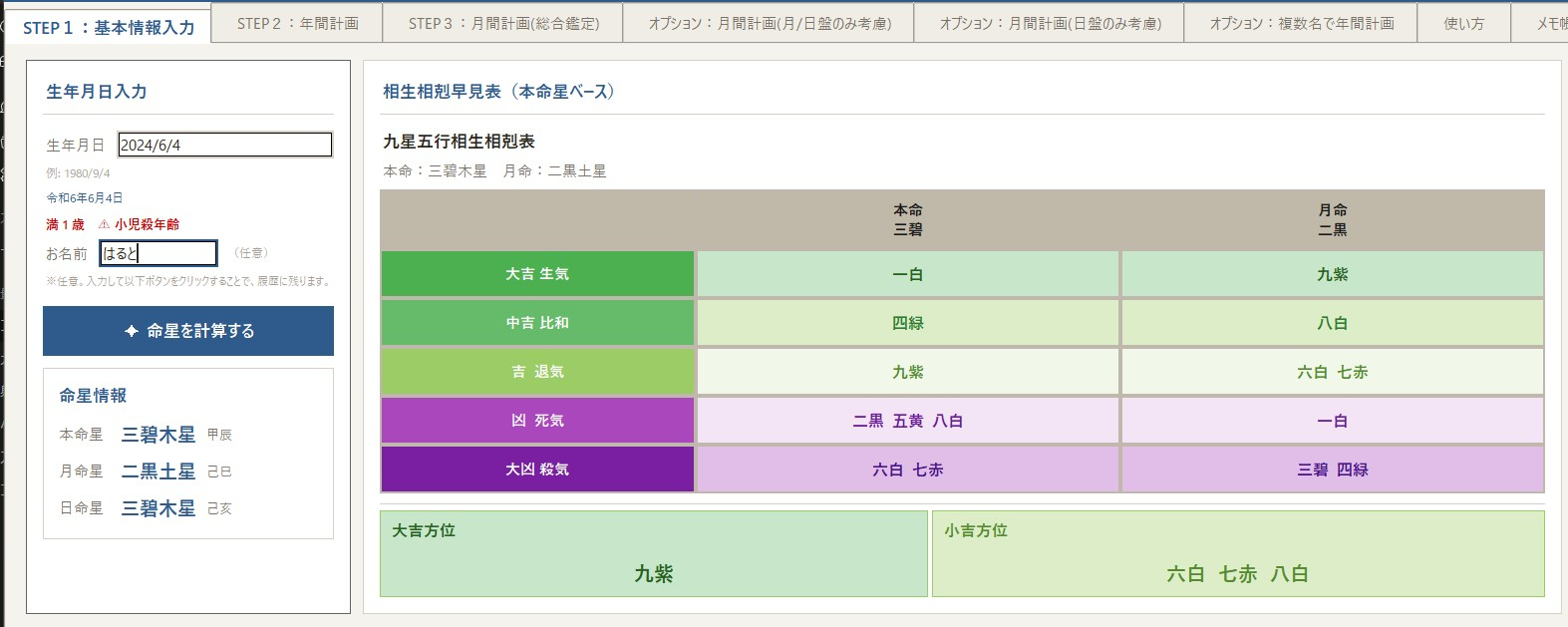Click the 三碧 四緑 cell in 大凶 row
Screen dimensions: 1568x627
(x=1333, y=470)
